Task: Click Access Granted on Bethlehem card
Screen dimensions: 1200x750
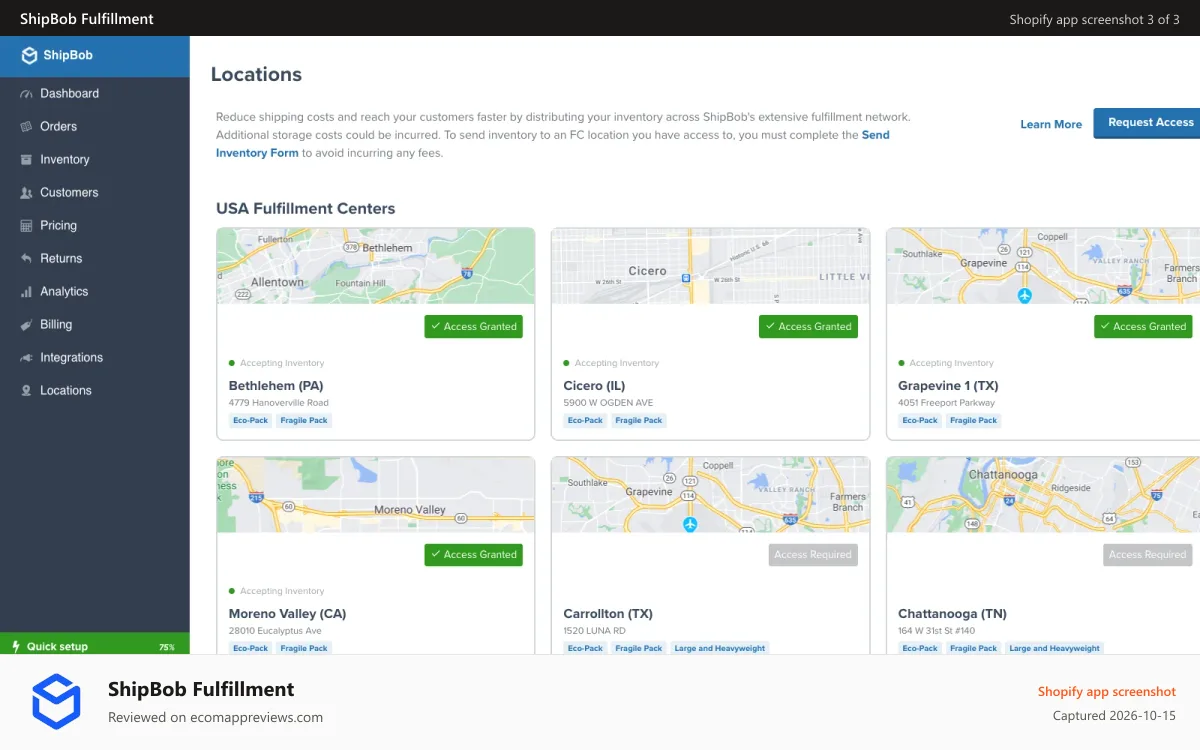Action: pyautogui.click(x=473, y=326)
